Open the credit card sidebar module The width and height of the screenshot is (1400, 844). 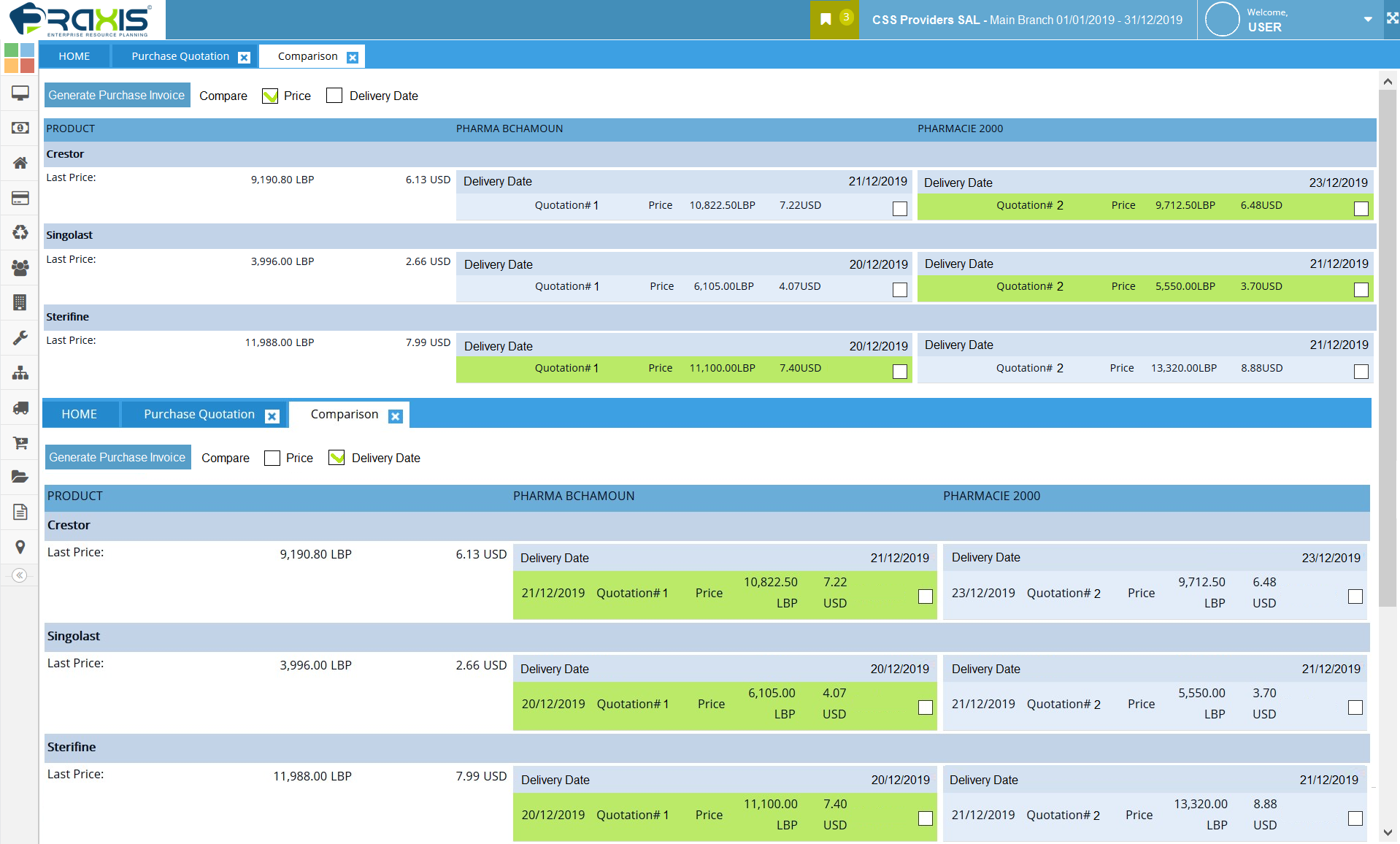20,198
